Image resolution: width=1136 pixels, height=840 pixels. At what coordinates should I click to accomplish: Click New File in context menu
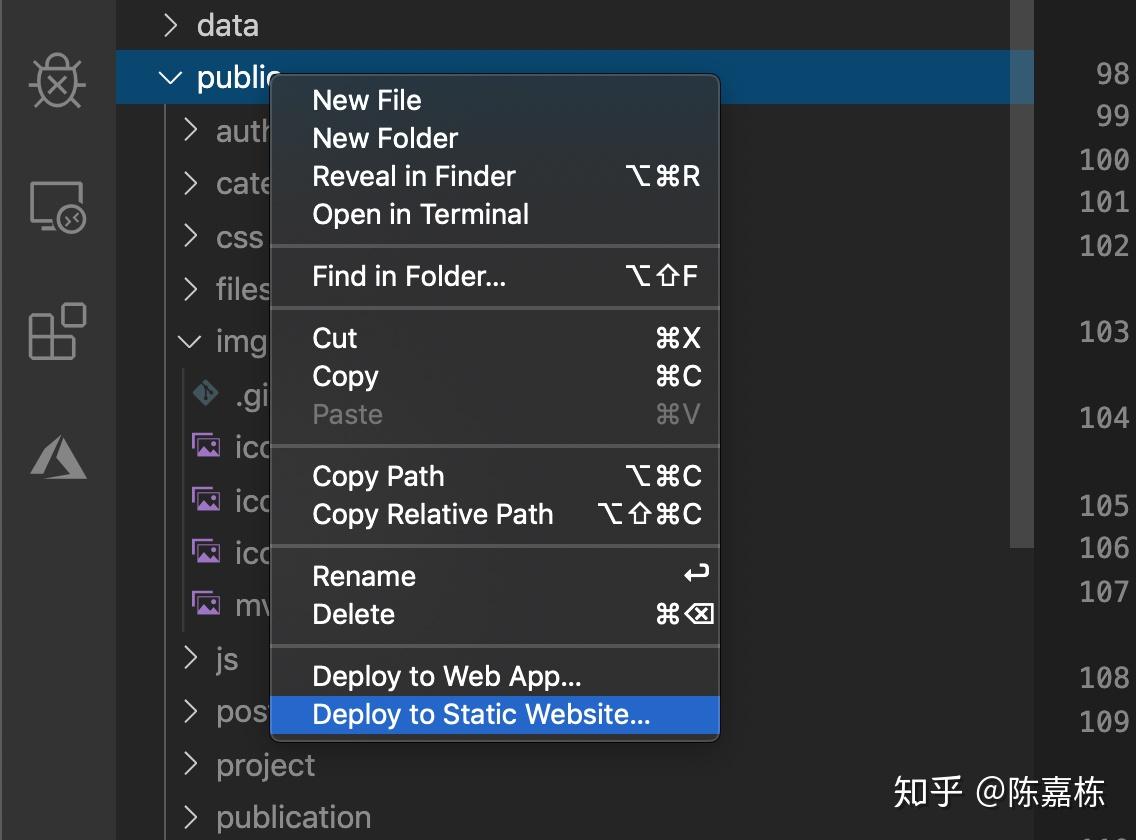pos(367,100)
